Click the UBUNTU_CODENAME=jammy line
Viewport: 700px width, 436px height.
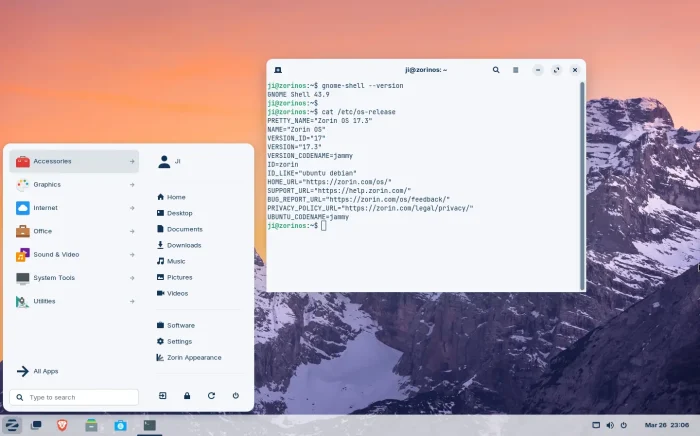click(x=308, y=217)
